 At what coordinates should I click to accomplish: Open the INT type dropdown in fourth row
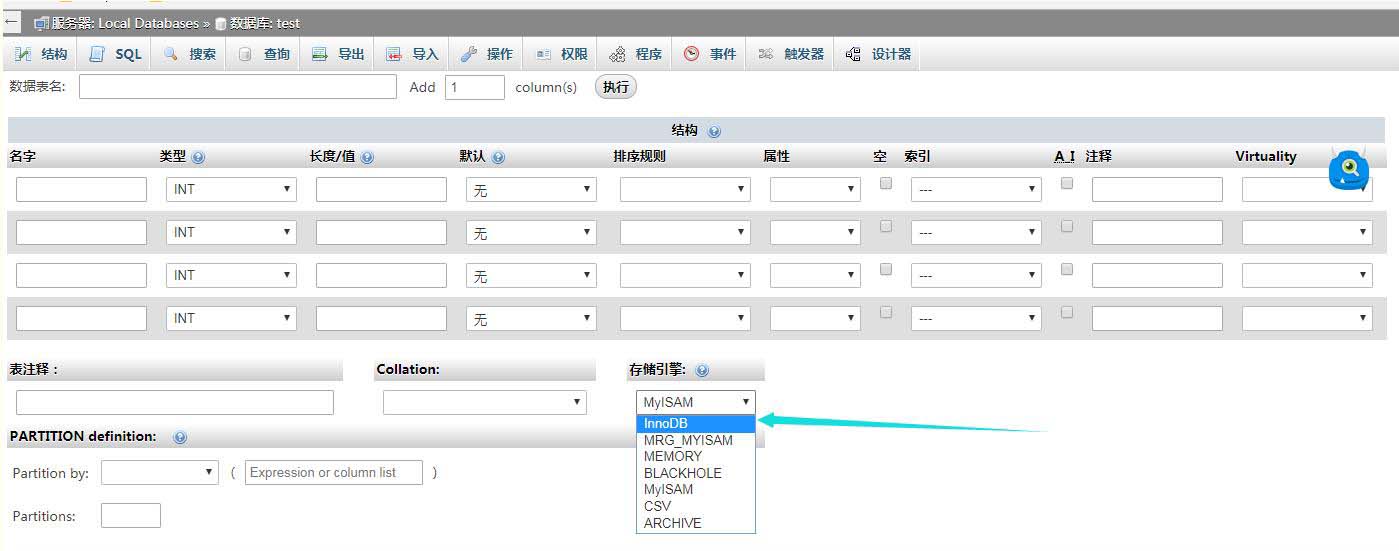tap(231, 319)
